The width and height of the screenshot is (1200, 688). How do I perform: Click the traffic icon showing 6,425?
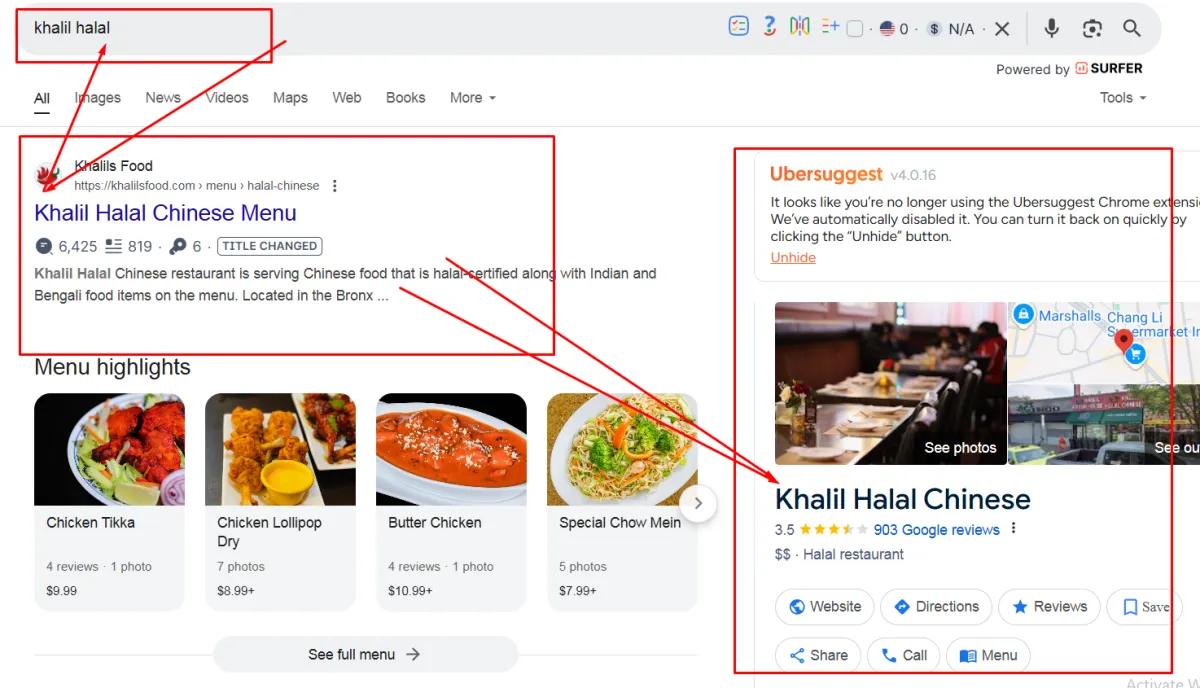[43, 246]
